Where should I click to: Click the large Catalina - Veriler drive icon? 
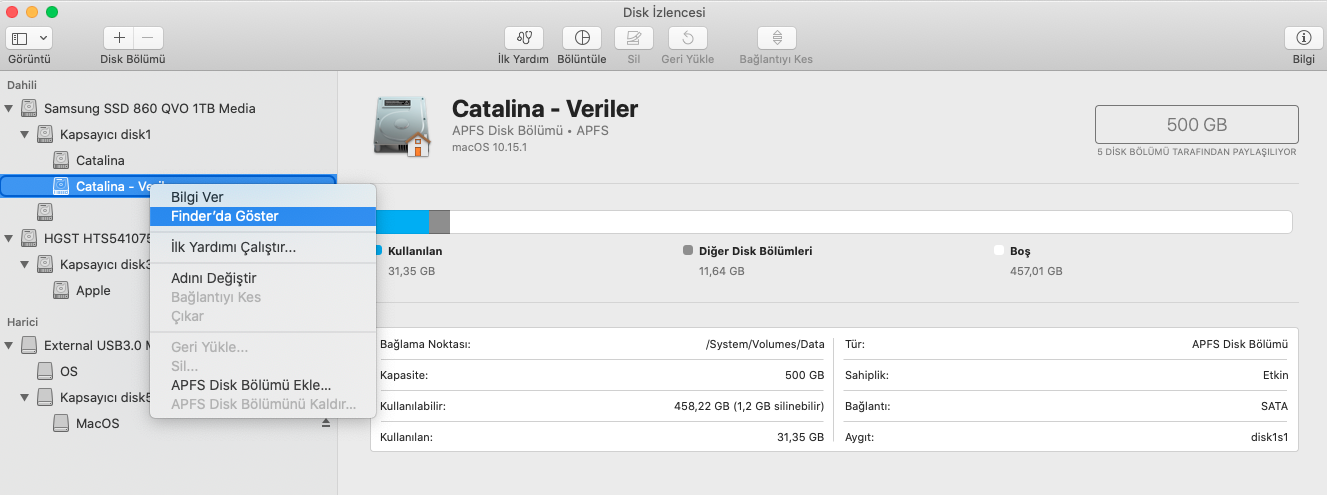(x=400, y=126)
